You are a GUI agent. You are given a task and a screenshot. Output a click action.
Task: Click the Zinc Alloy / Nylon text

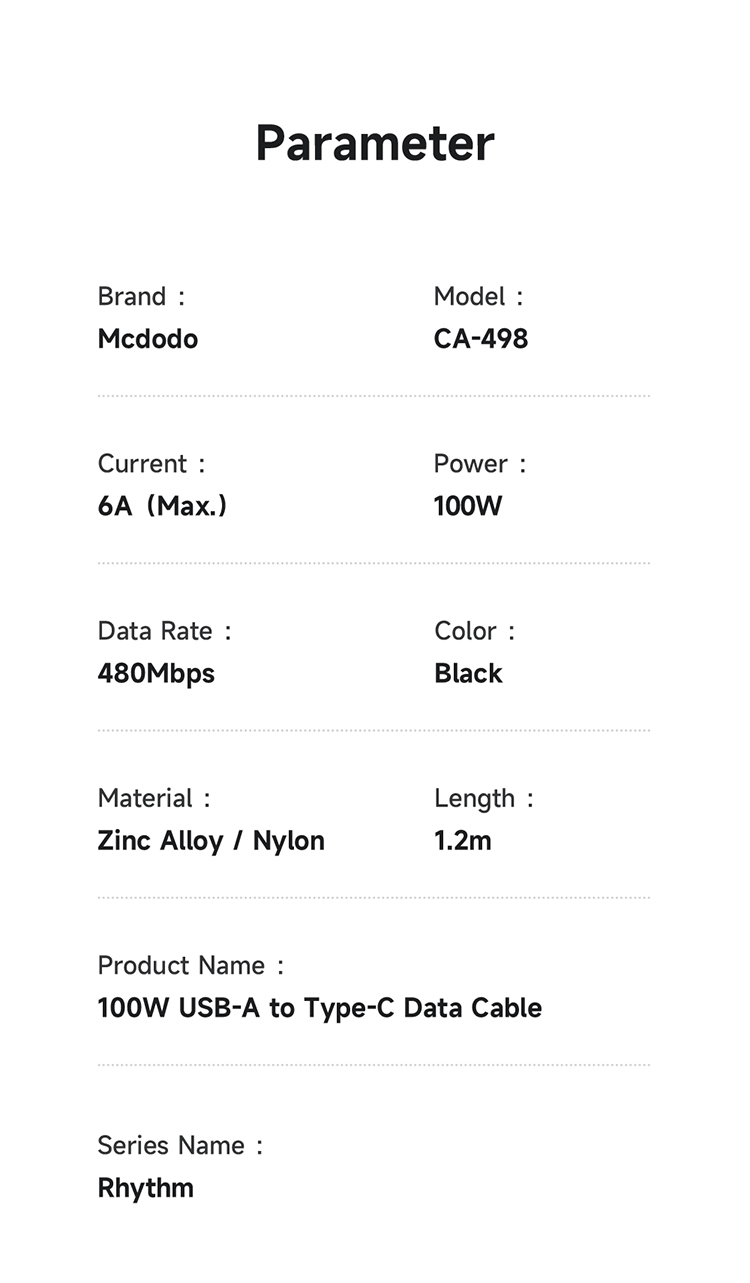(x=211, y=840)
